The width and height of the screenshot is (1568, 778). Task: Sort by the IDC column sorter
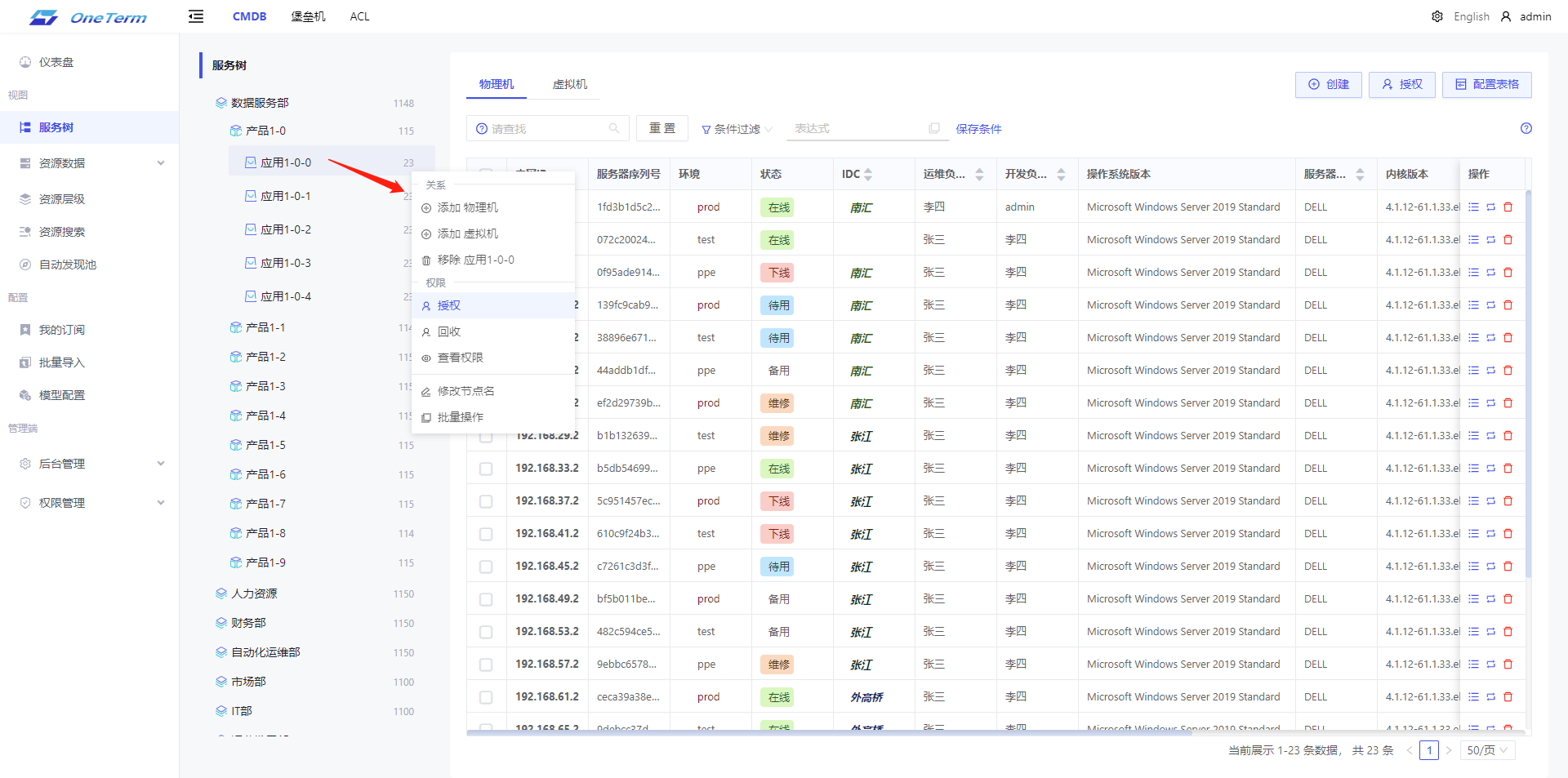click(x=868, y=174)
